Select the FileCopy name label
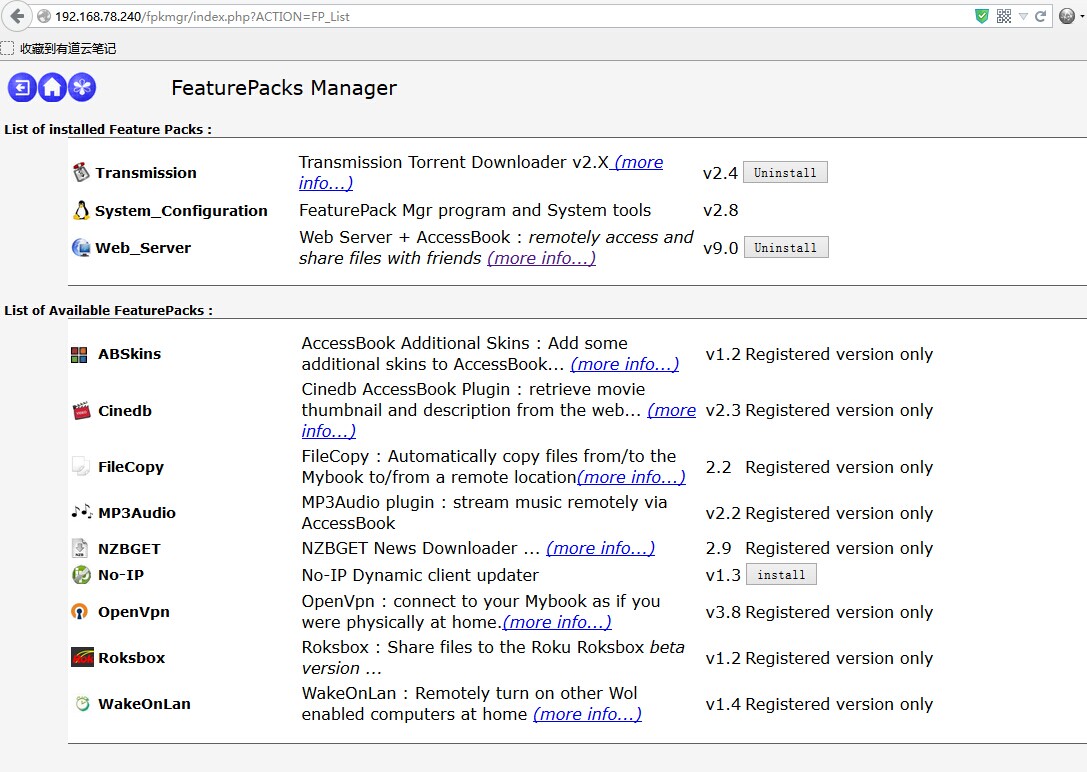This screenshot has height=772, width=1087. (x=131, y=467)
